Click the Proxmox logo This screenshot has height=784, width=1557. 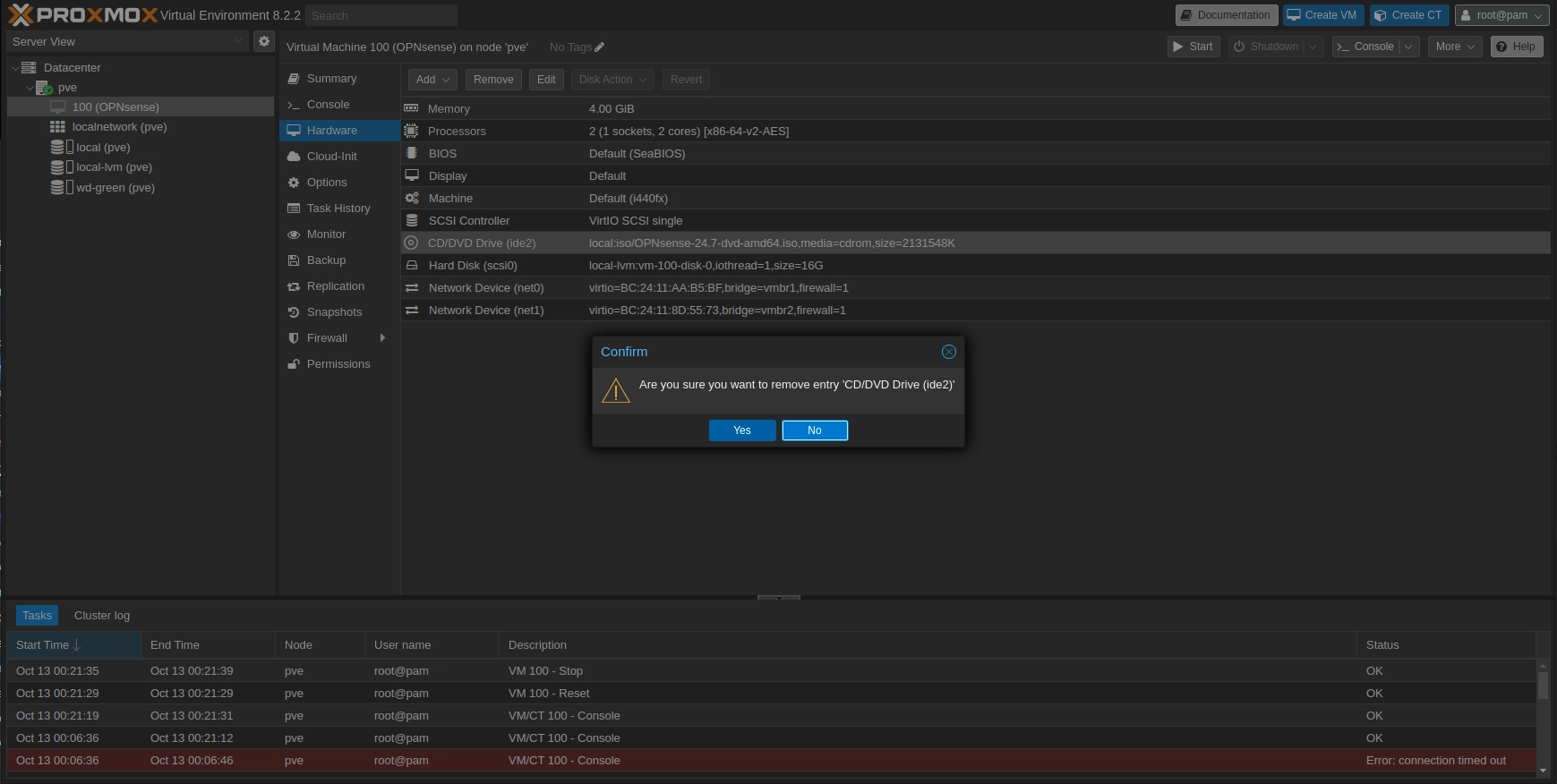point(82,15)
